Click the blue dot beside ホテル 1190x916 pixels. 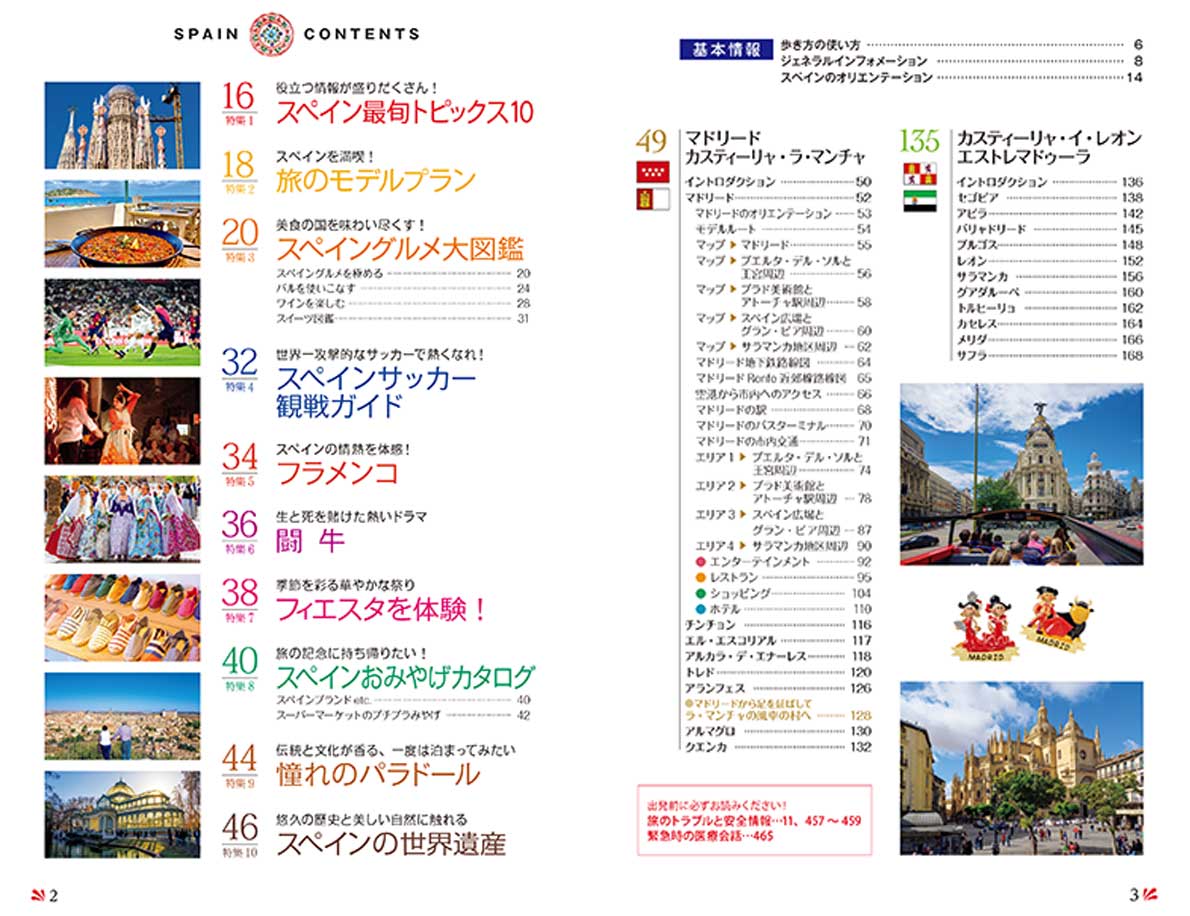tap(701, 609)
